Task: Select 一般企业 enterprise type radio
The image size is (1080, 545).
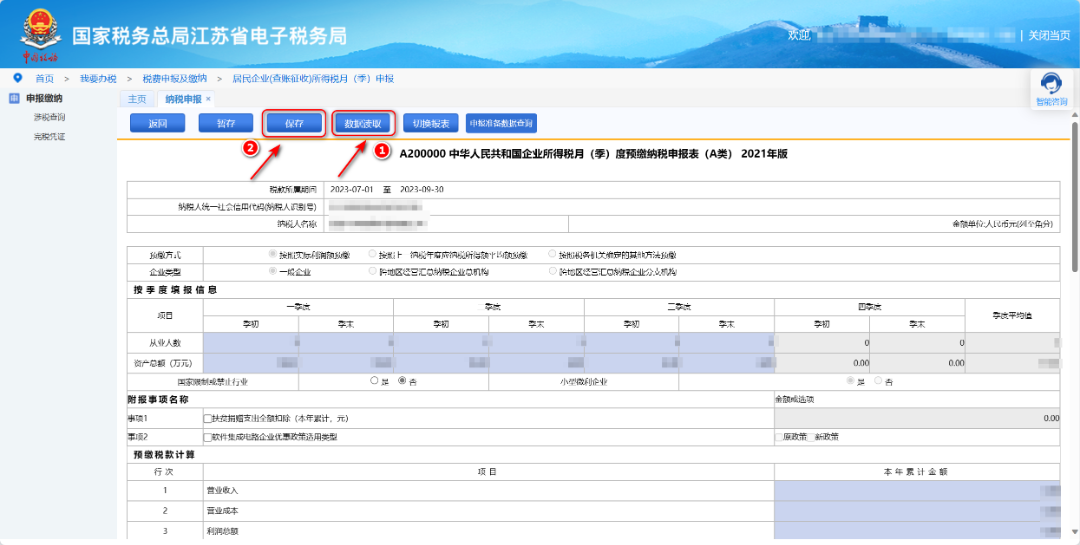Action: pyautogui.click(x=273, y=271)
